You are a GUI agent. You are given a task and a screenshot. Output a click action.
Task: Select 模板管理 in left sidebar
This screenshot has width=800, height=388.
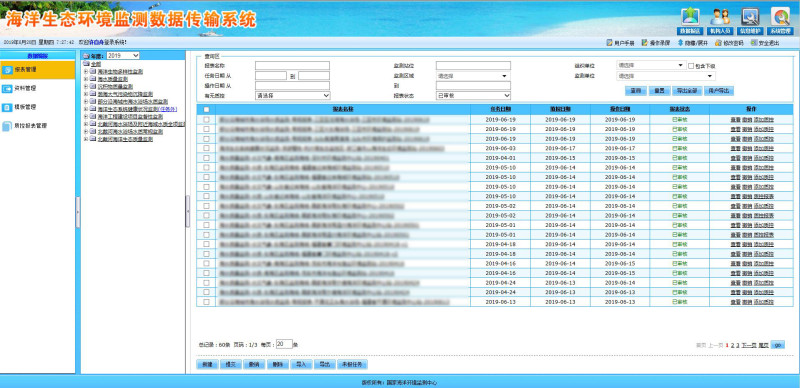[38, 107]
